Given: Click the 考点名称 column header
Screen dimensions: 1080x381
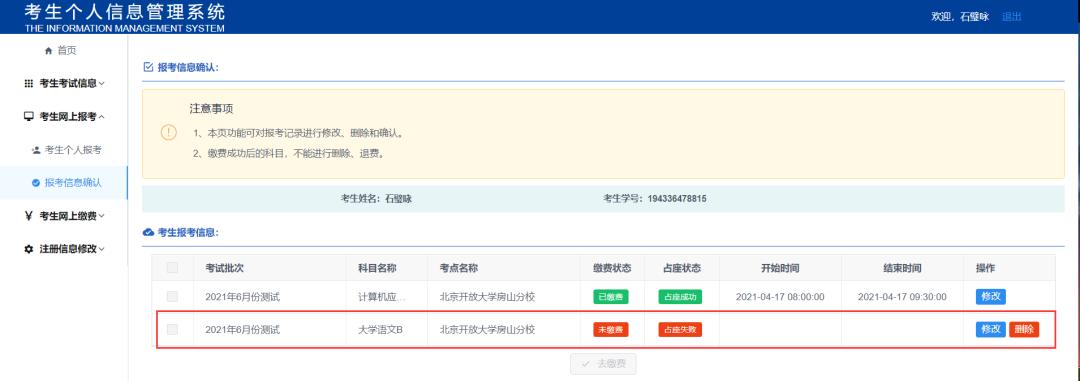Looking at the screenshot, I should (459, 268).
